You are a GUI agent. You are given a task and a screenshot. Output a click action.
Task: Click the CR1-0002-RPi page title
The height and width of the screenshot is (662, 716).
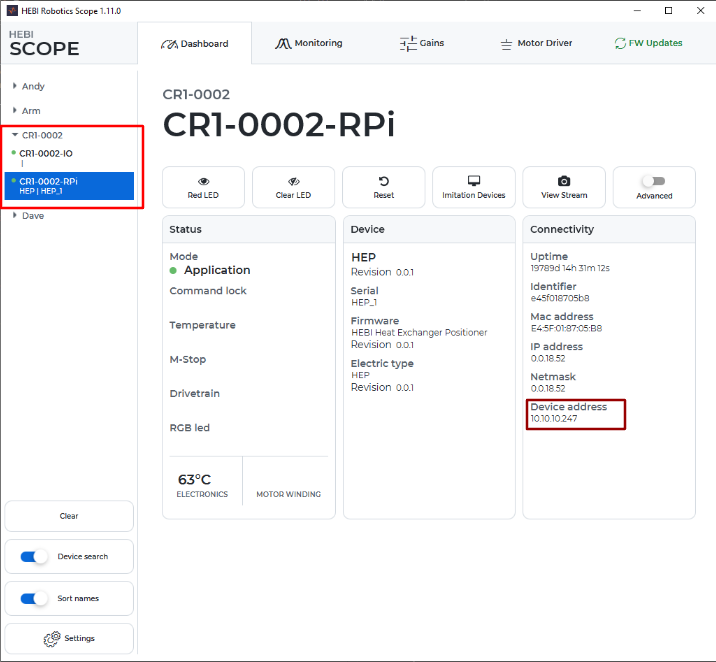tap(279, 125)
